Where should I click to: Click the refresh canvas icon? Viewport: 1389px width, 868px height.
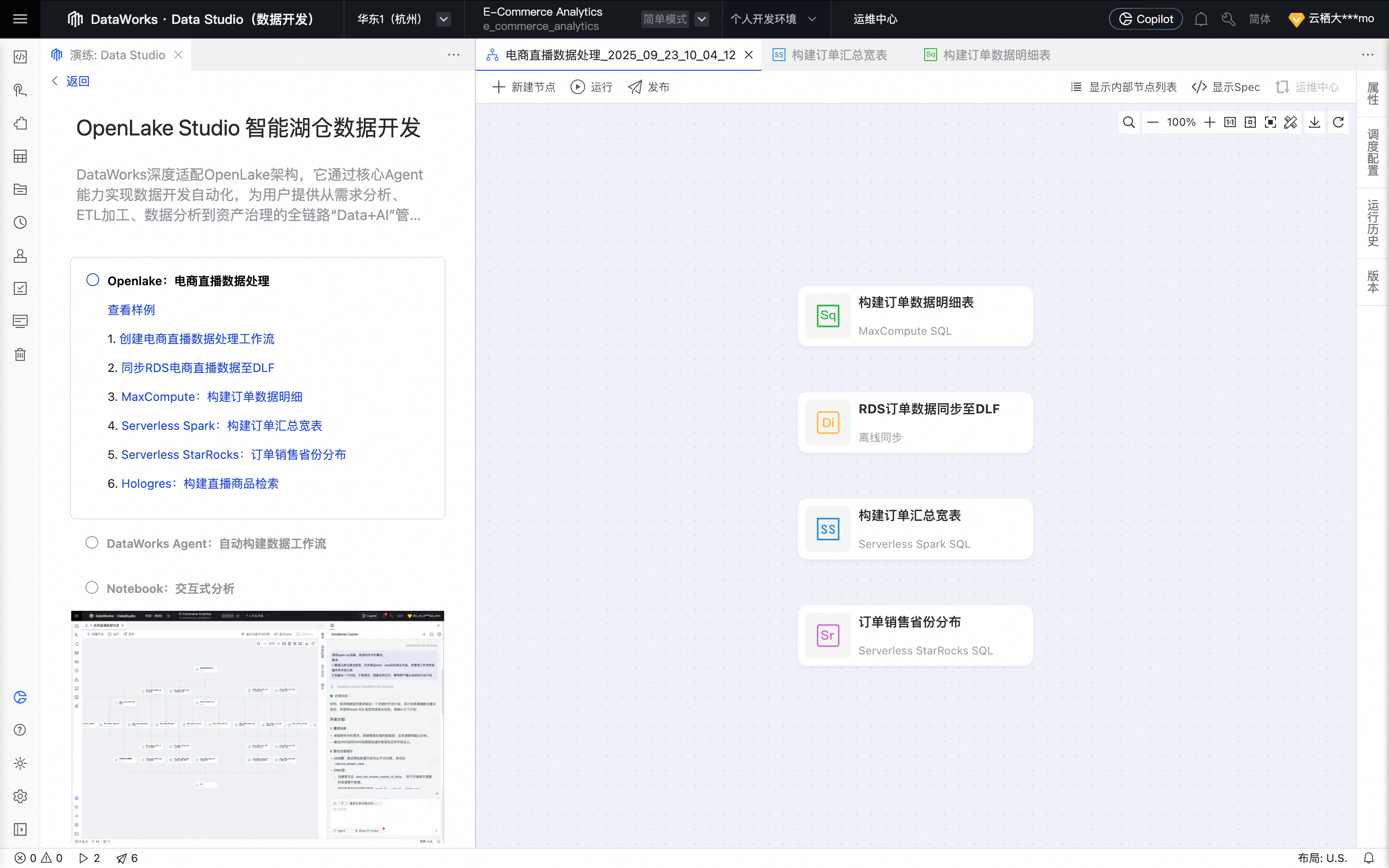[1338, 122]
